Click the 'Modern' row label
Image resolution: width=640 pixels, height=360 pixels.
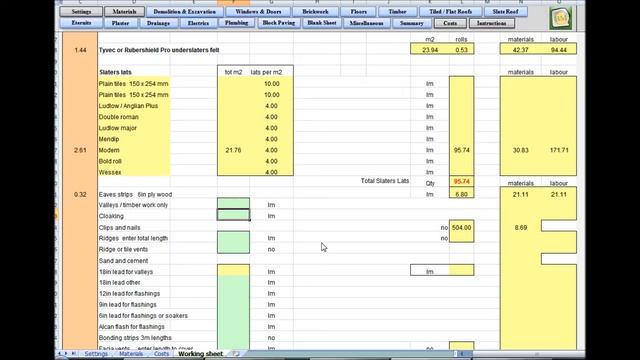click(x=109, y=150)
